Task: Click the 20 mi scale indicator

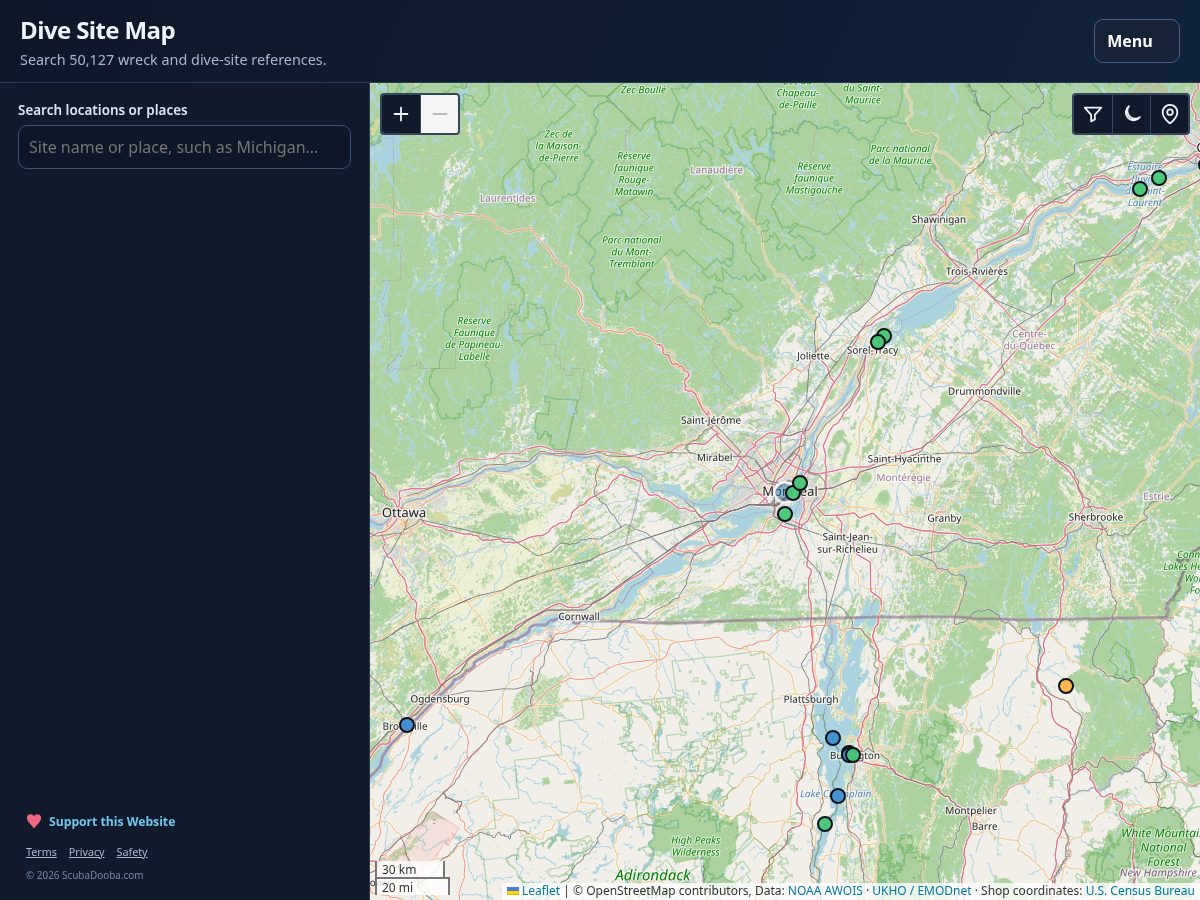Action: pos(413,887)
